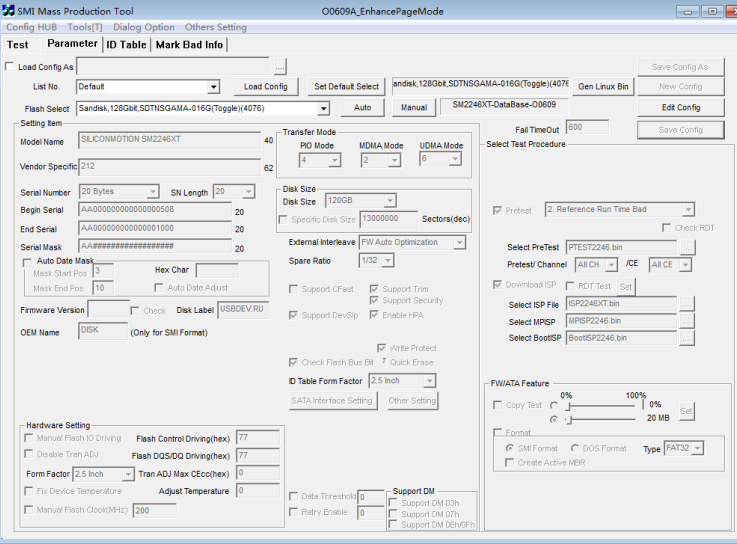
Task: Open the All CE dropdown
Action: [x=686, y=265]
